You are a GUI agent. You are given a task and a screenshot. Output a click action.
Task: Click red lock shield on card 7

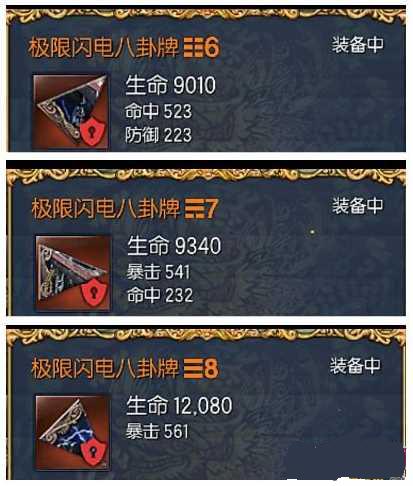click(94, 293)
